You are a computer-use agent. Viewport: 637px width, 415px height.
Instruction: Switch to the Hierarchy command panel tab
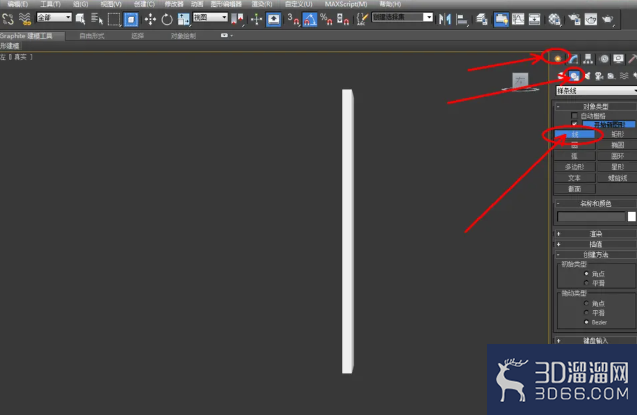click(588, 58)
